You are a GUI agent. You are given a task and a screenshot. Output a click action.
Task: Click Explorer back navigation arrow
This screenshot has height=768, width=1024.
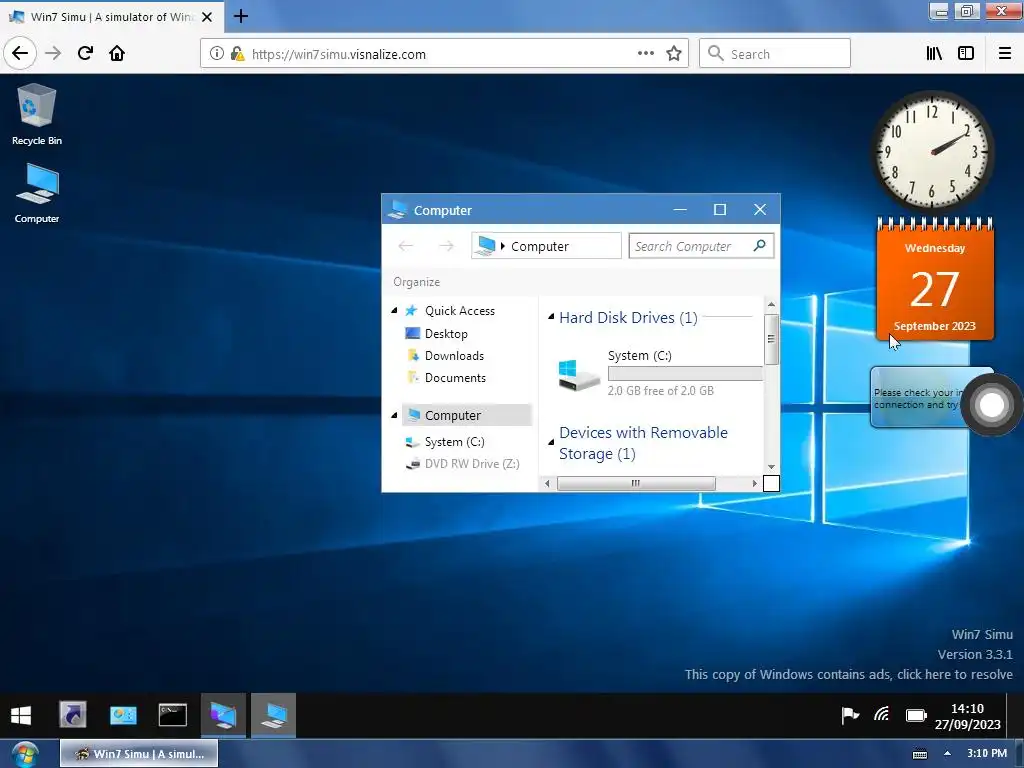406,246
